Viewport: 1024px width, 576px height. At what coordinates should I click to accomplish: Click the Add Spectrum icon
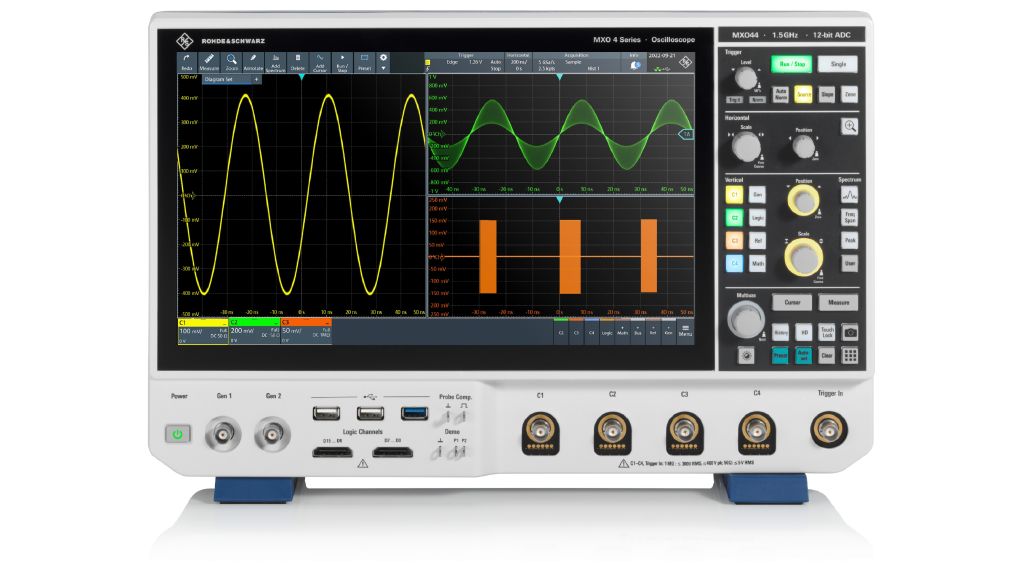(x=276, y=62)
